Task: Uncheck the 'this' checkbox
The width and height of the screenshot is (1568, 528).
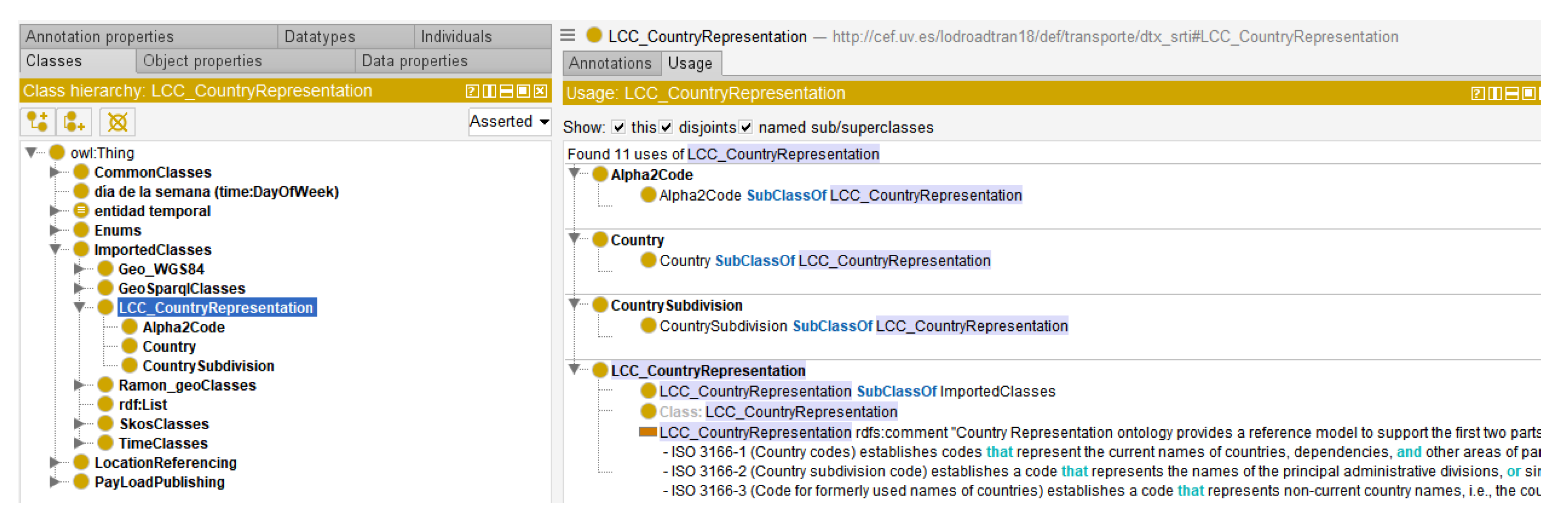Action: point(618,127)
